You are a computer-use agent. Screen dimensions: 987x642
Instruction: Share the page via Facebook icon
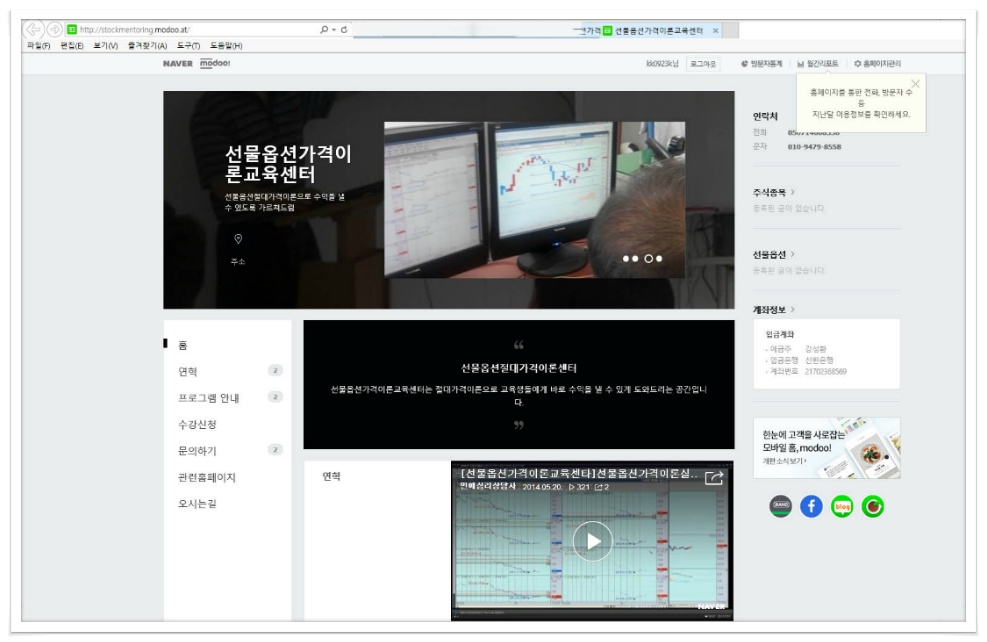click(812, 507)
